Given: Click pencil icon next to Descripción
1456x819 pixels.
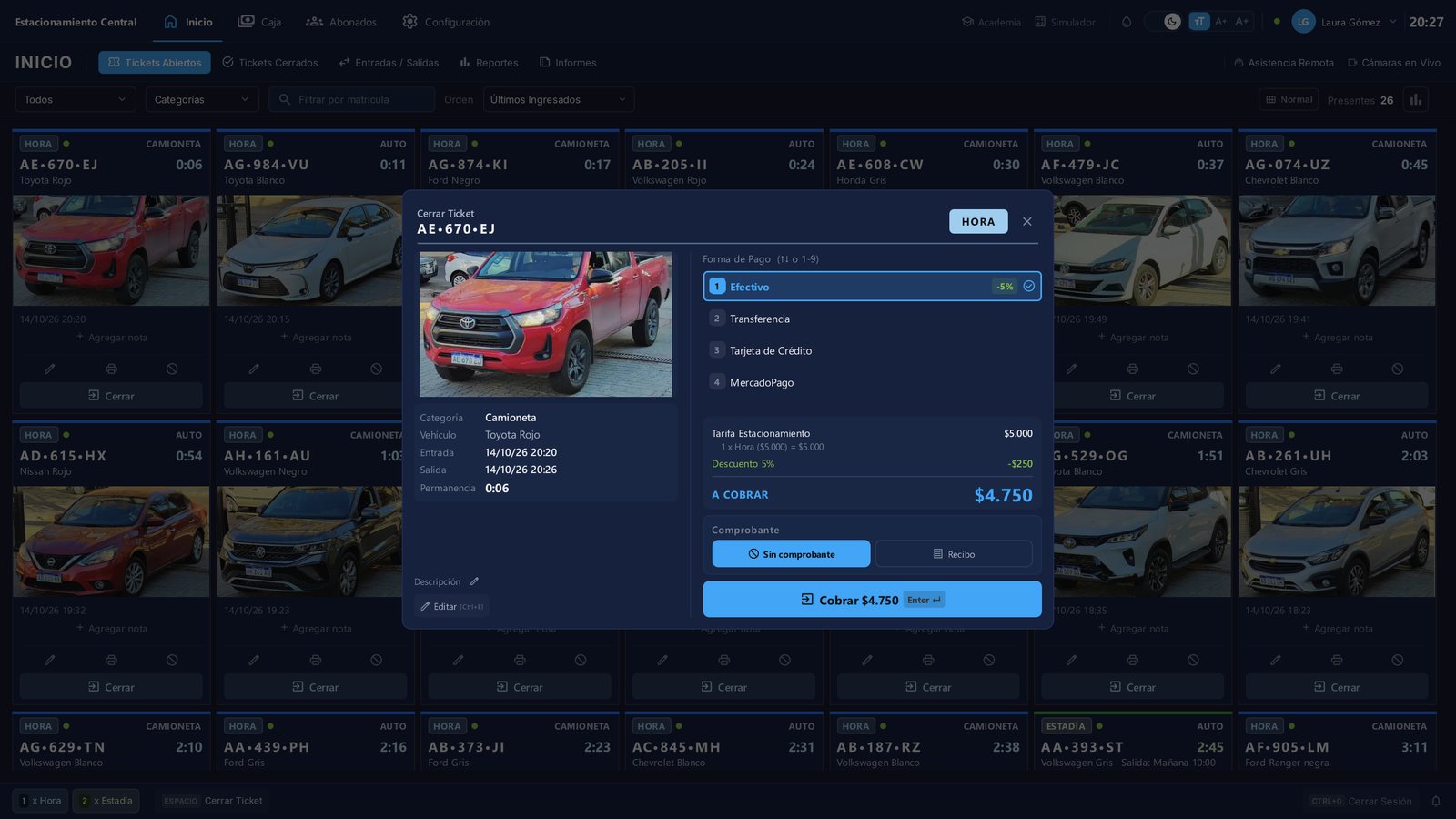Looking at the screenshot, I should [x=474, y=581].
